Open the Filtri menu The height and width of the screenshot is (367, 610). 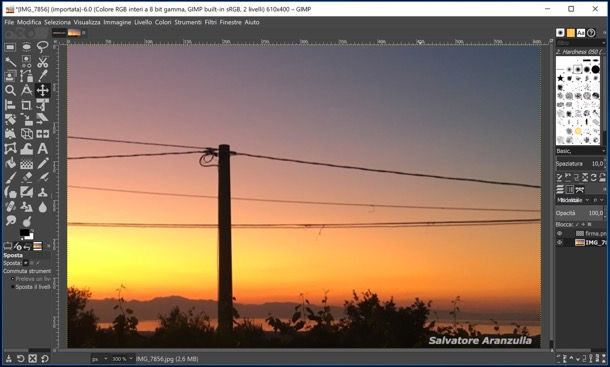(210, 22)
